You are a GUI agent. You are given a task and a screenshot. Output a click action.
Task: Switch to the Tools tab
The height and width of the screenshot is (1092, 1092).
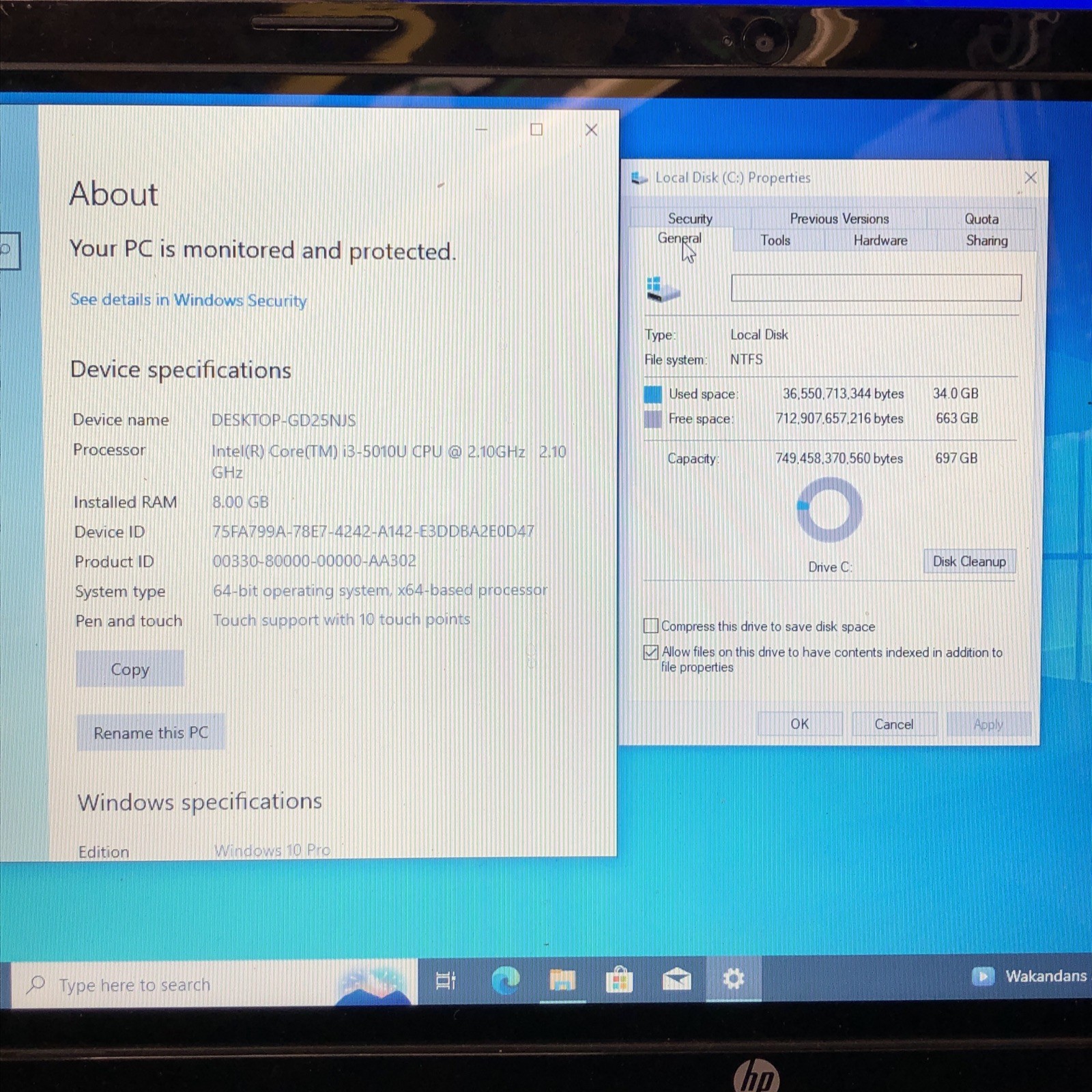(775, 240)
